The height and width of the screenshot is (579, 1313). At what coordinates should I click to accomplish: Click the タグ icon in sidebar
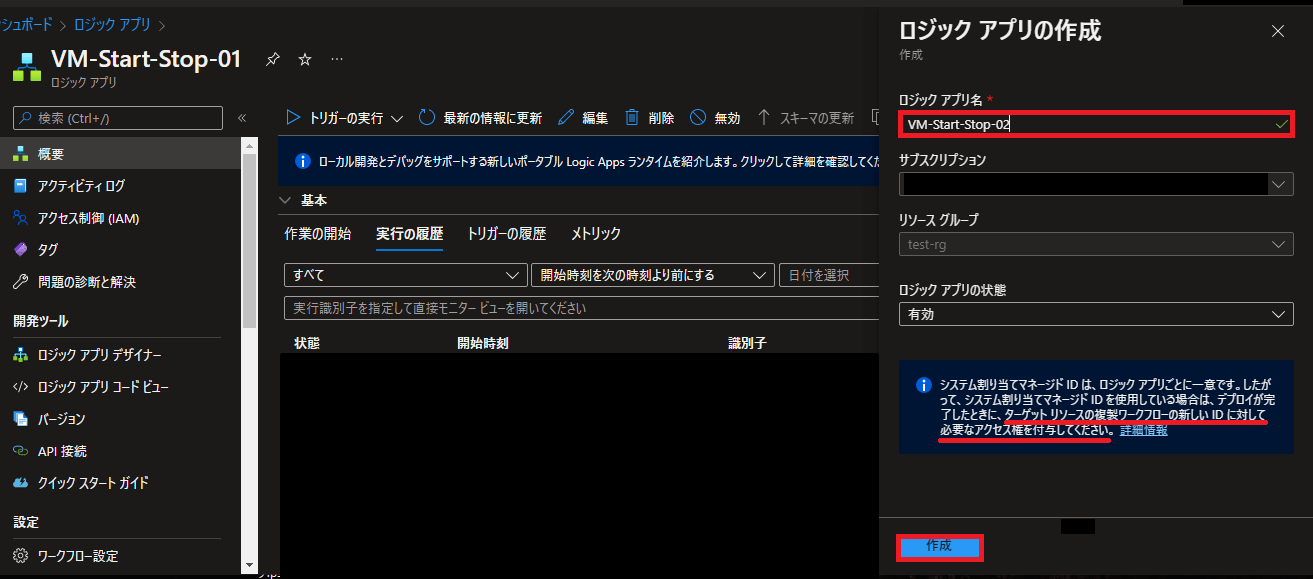click(x=20, y=249)
